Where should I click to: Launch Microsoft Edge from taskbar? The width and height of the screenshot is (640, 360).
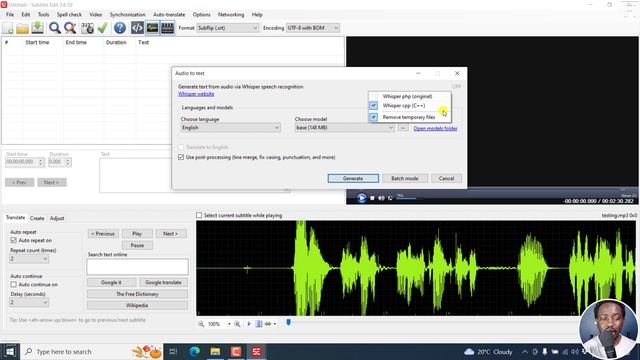pyautogui.click(x=195, y=351)
